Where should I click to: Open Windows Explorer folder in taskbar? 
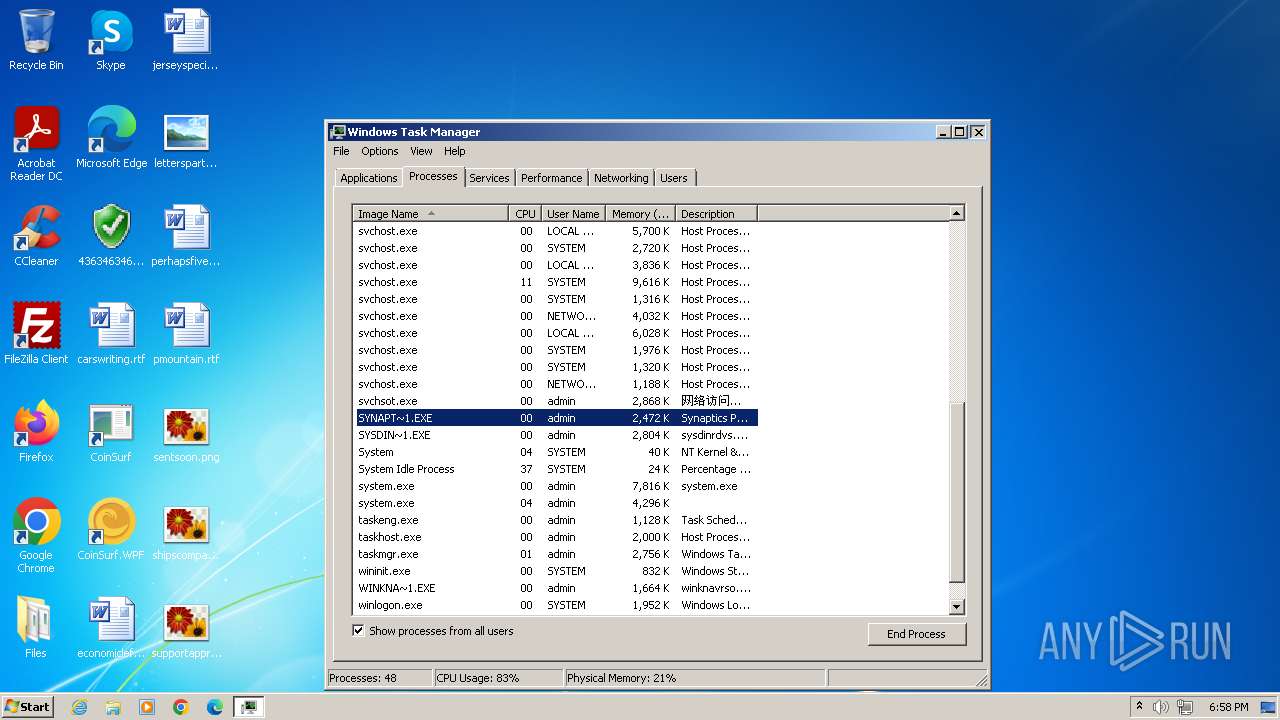click(113, 707)
